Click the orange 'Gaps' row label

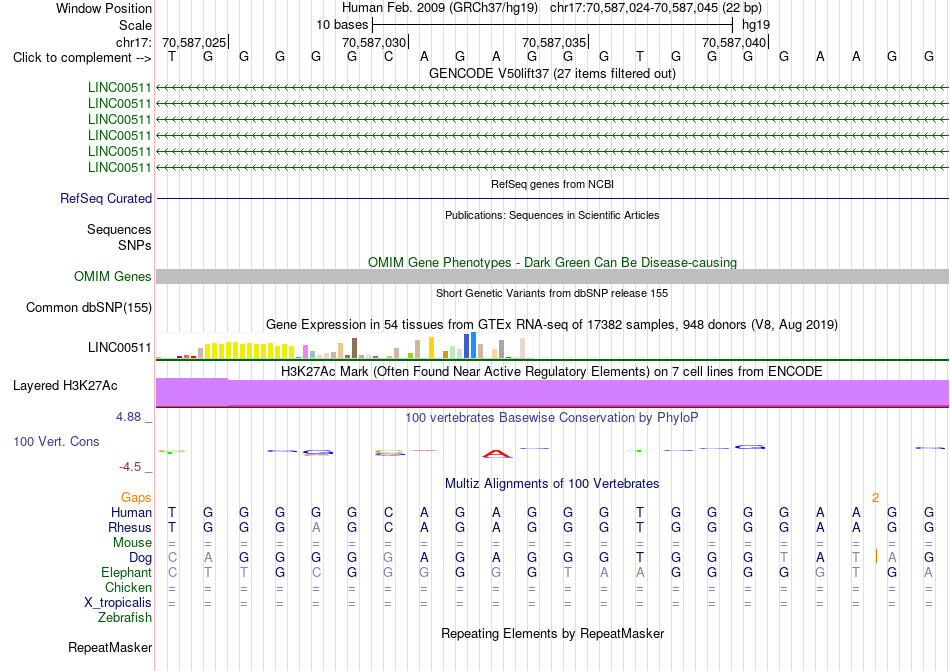pos(136,497)
